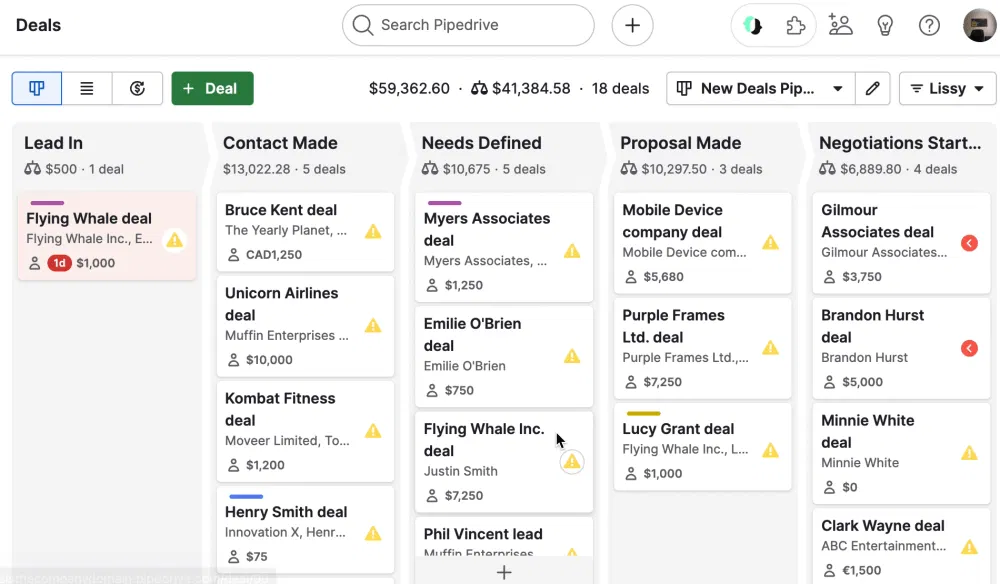Screen dimensions: 1000x584
Task: Click red overdue arrow on Gilmour Associates deal
Action: (x=969, y=243)
